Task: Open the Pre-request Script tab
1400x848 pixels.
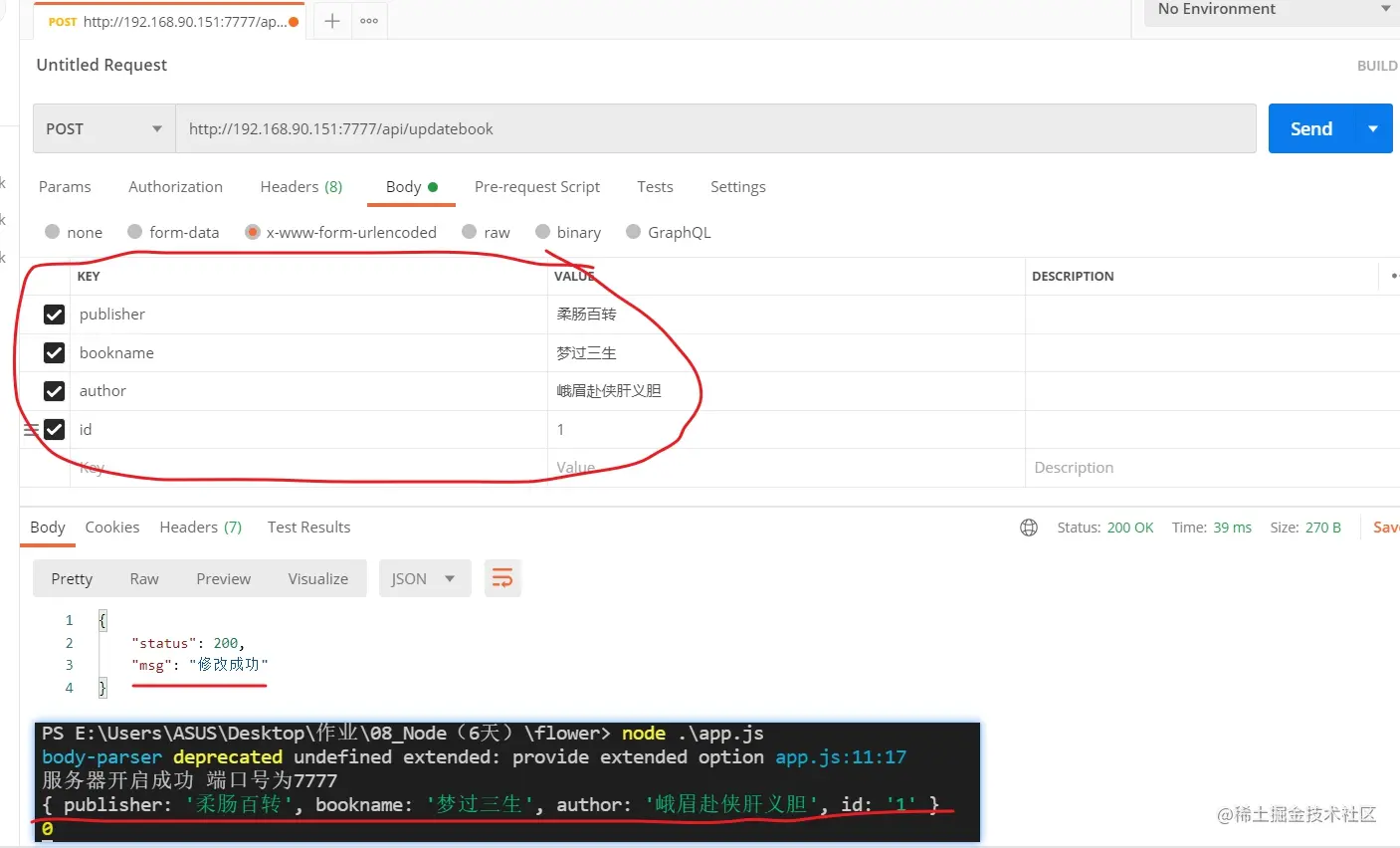Action: (x=537, y=187)
